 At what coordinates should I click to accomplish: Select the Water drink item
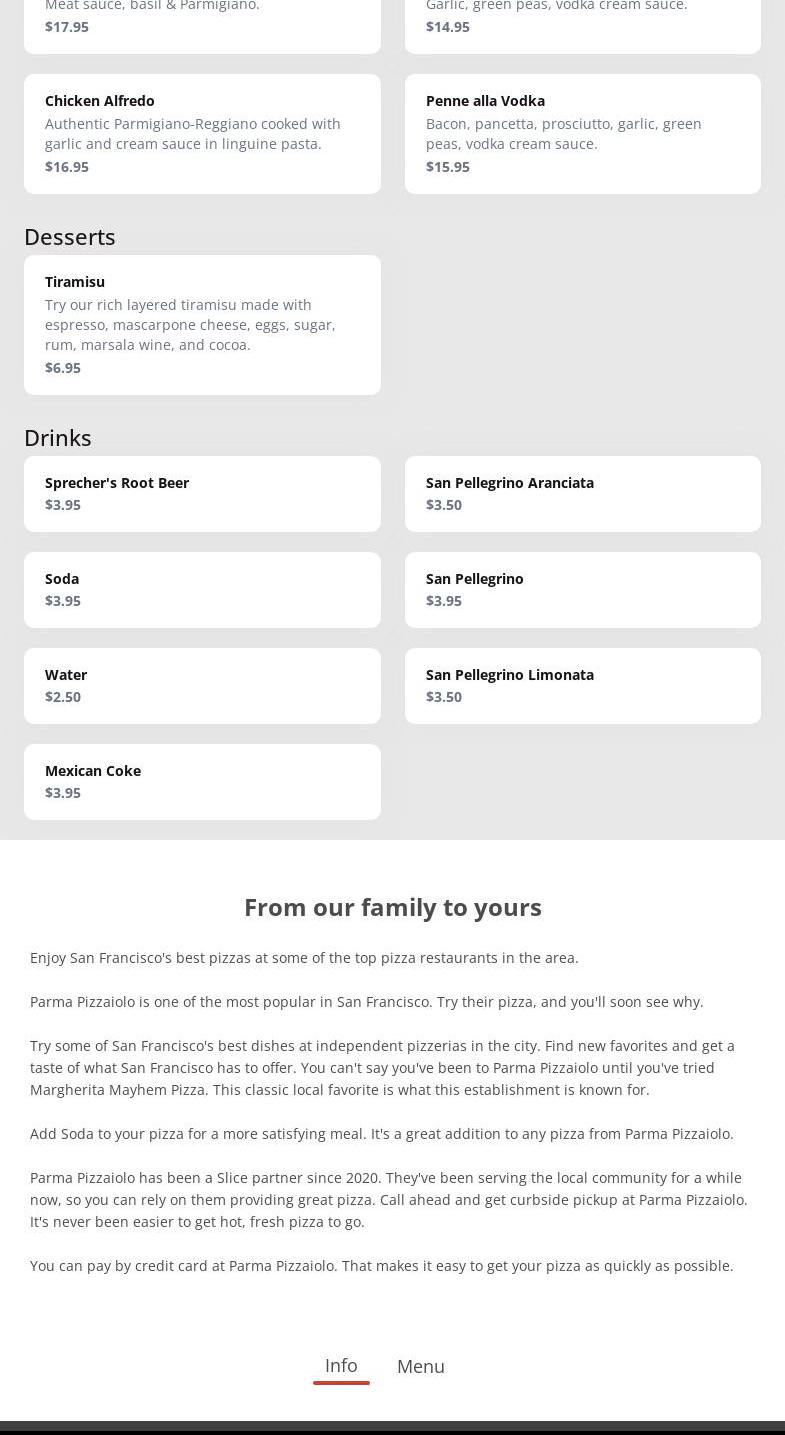pos(202,686)
